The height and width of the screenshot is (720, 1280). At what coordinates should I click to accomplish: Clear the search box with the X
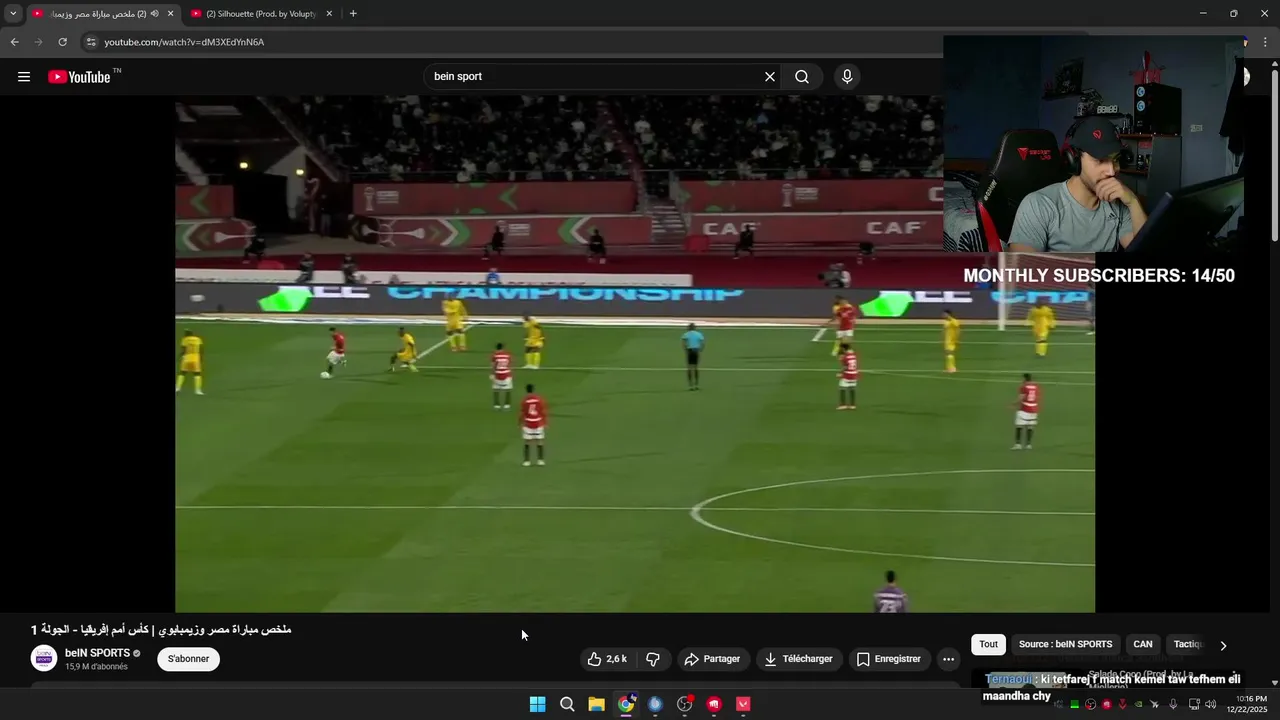(770, 77)
